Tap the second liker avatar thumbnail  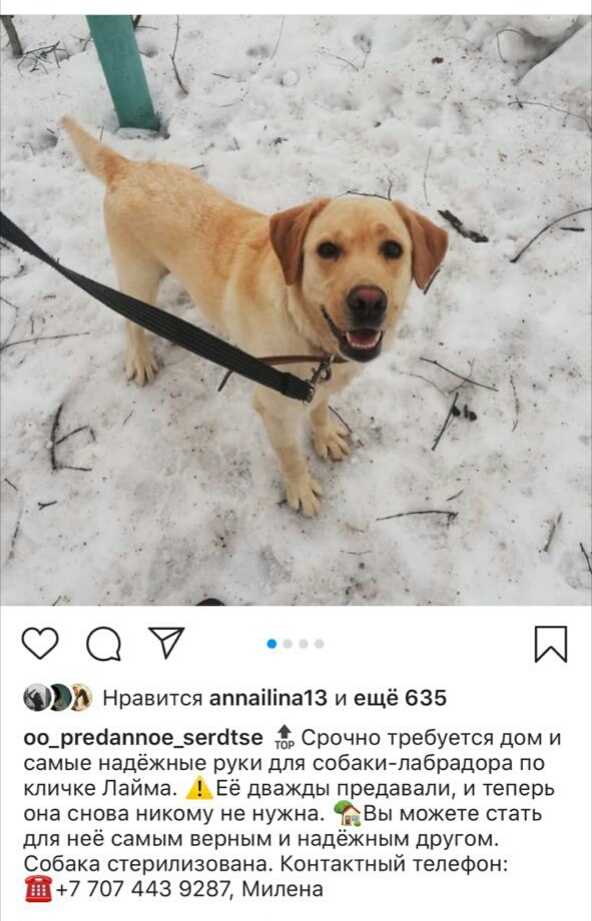(x=59, y=698)
